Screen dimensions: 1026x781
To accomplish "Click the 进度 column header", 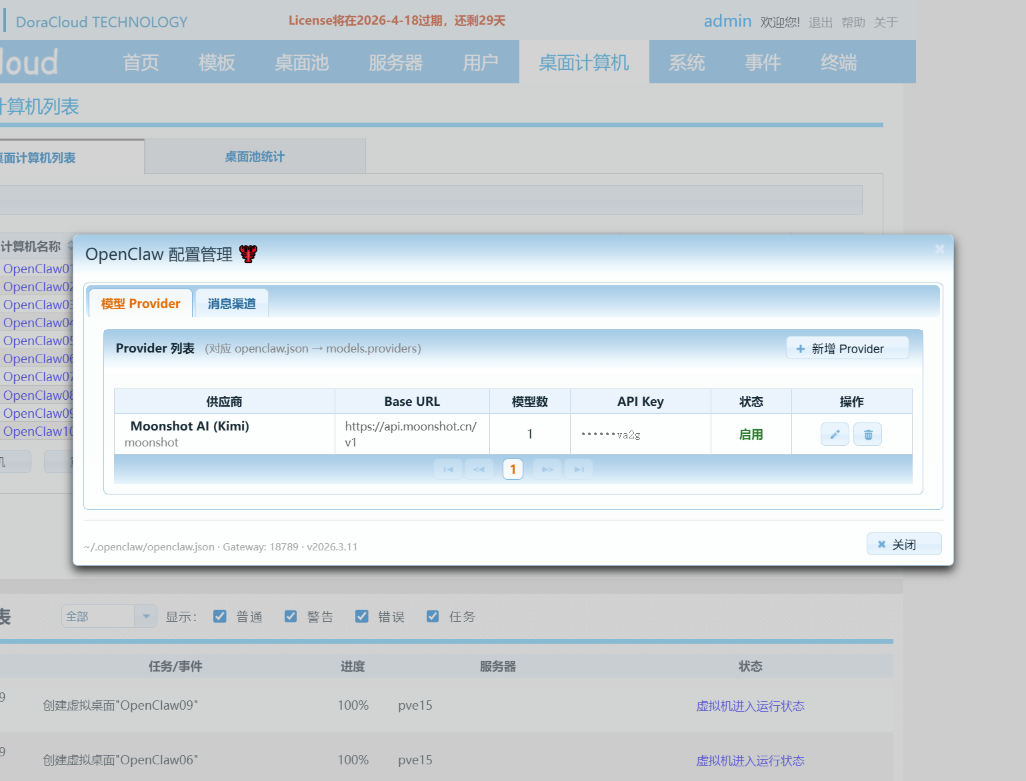I will pyautogui.click(x=353, y=666).
